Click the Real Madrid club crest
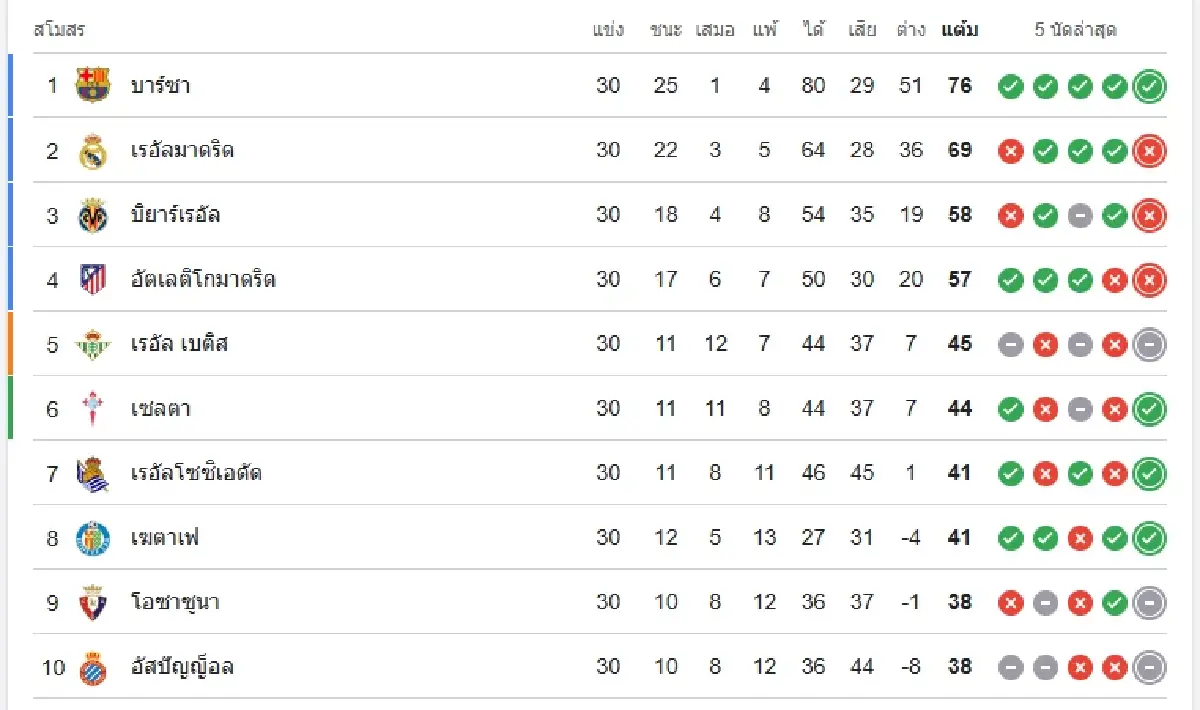This screenshot has height=710, width=1200. pyautogui.click(x=93, y=150)
